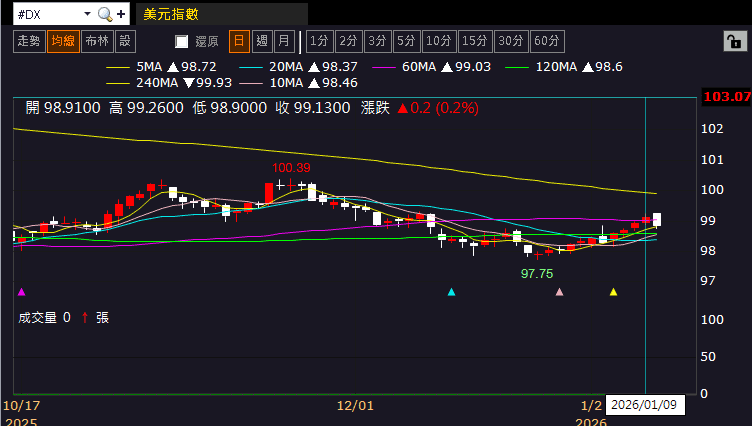Screen dimensions: 752x426
Task: Switch to the 60分 interval
Action: 547,41
